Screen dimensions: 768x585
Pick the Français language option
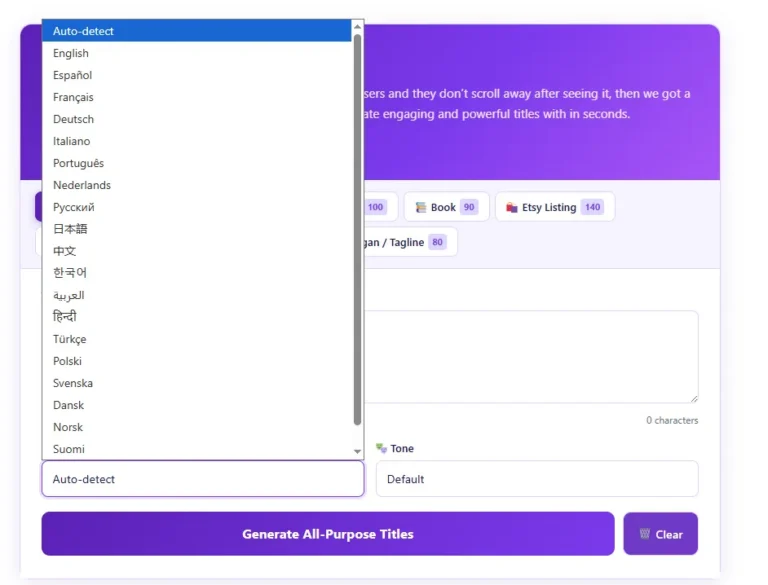[x=73, y=97]
